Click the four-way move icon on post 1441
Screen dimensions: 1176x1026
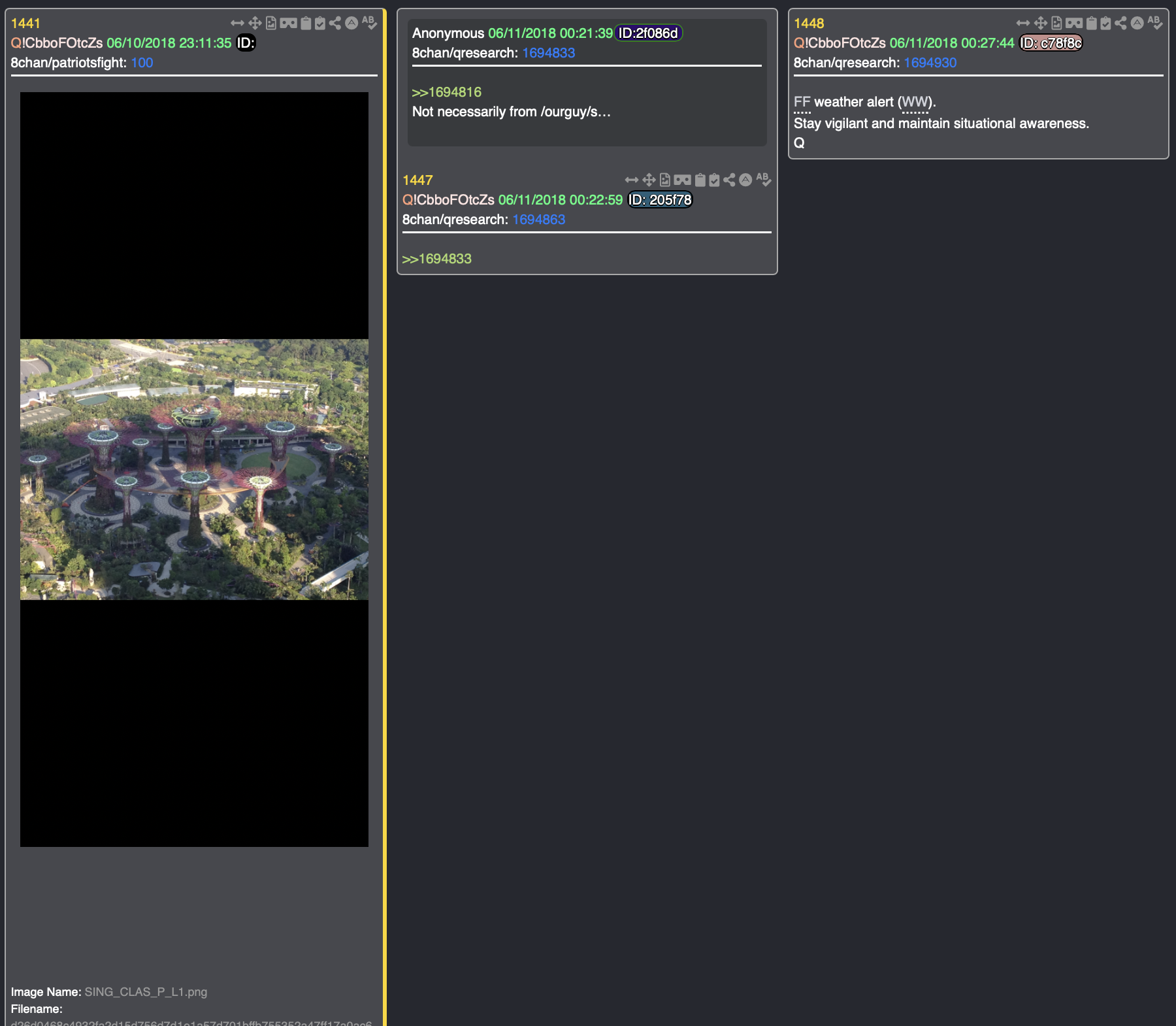[255, 24]
